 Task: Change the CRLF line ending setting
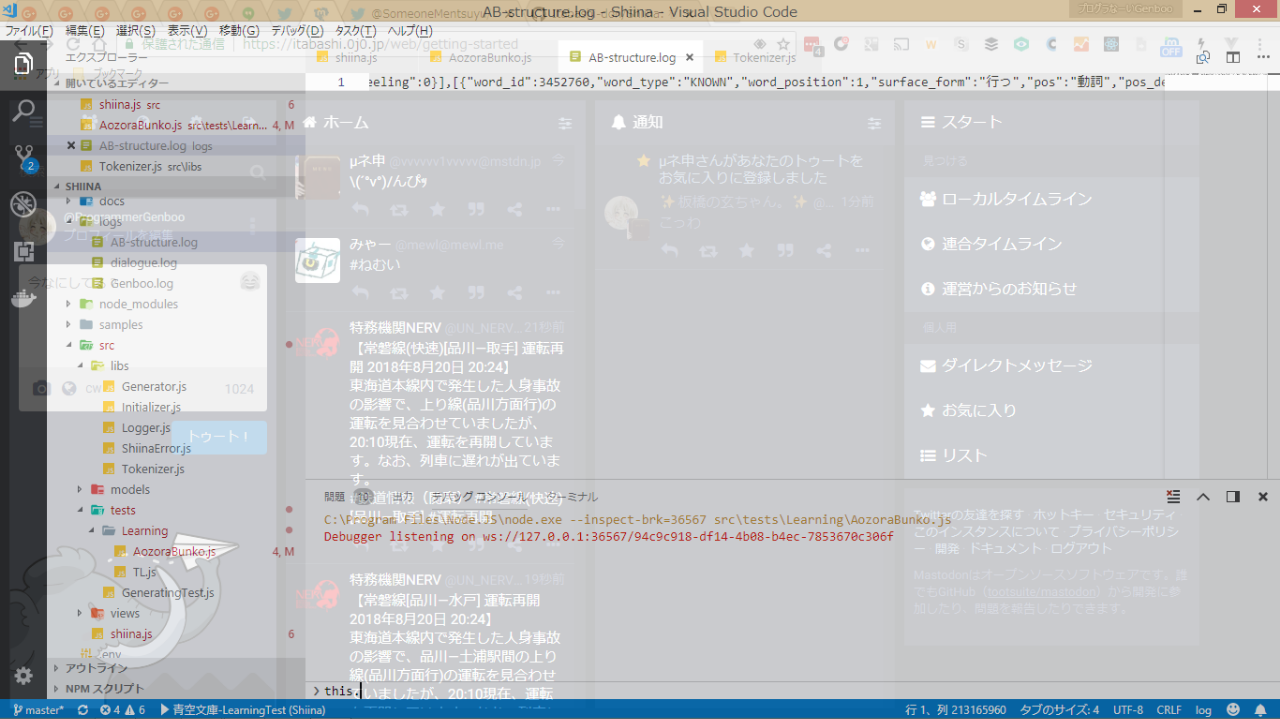(1169, 710)
